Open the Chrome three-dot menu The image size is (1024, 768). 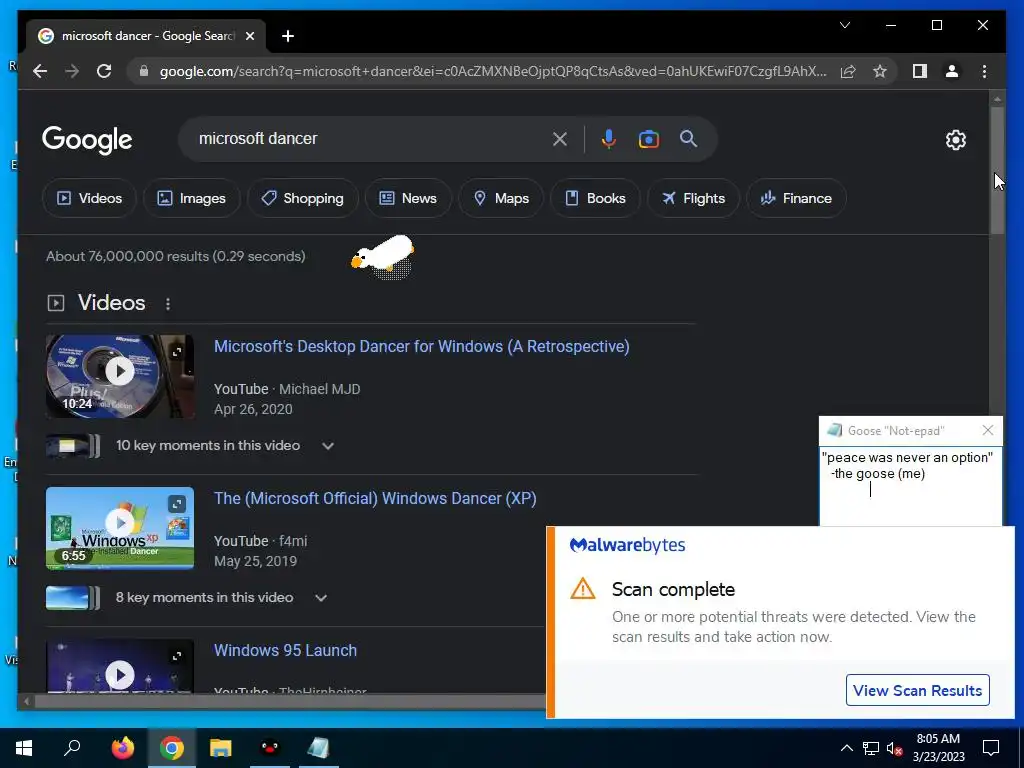(984, 71)
